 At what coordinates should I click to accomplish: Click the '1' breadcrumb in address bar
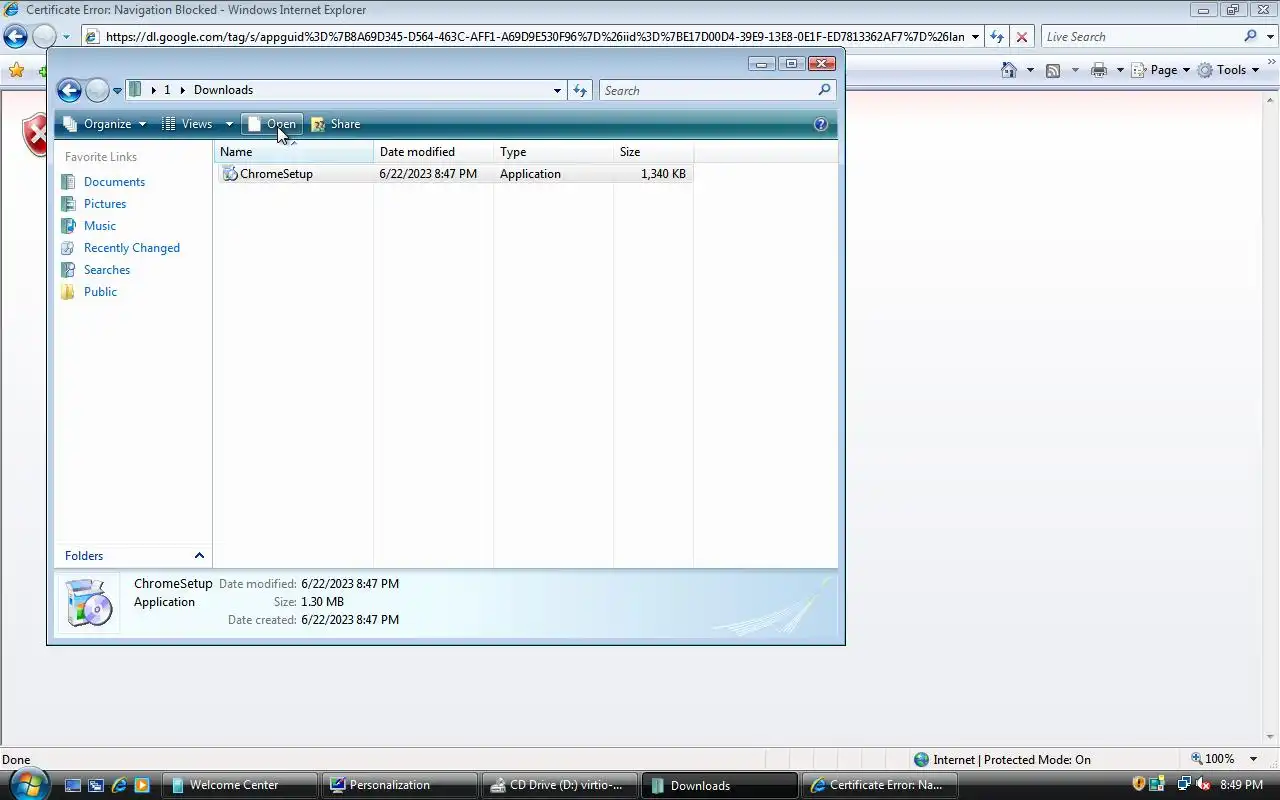[x=167, y=90]
